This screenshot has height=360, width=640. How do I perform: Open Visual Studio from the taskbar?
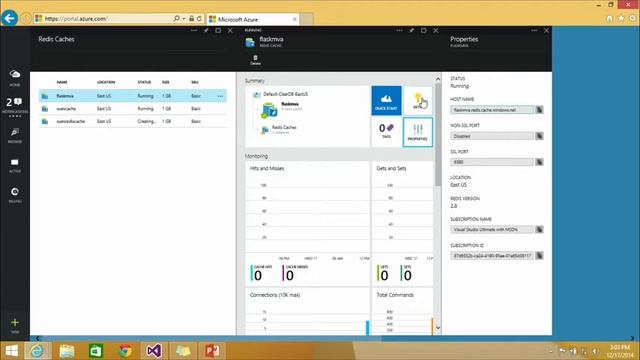(x=154, y=351)
